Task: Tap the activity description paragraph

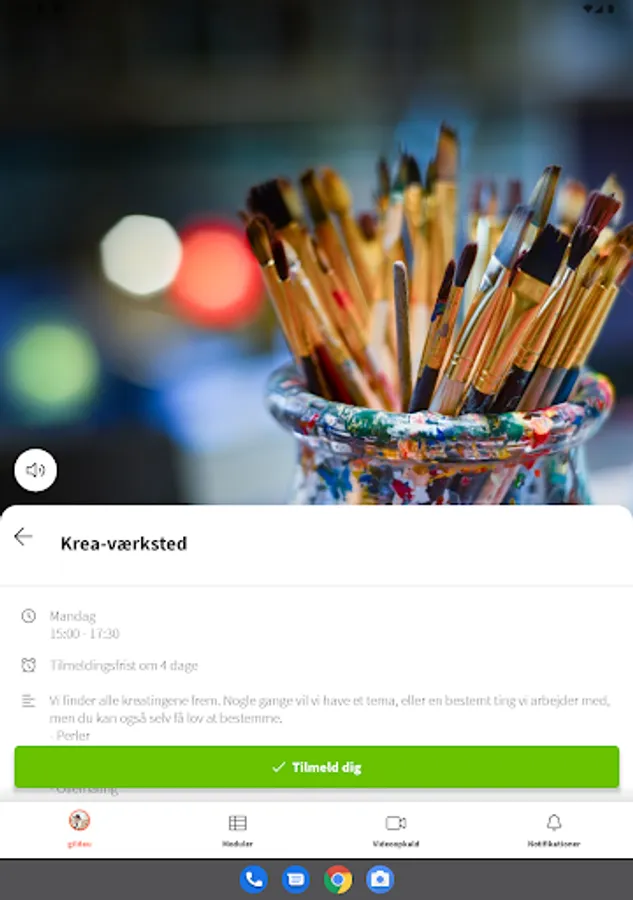Action: point(329,709)
